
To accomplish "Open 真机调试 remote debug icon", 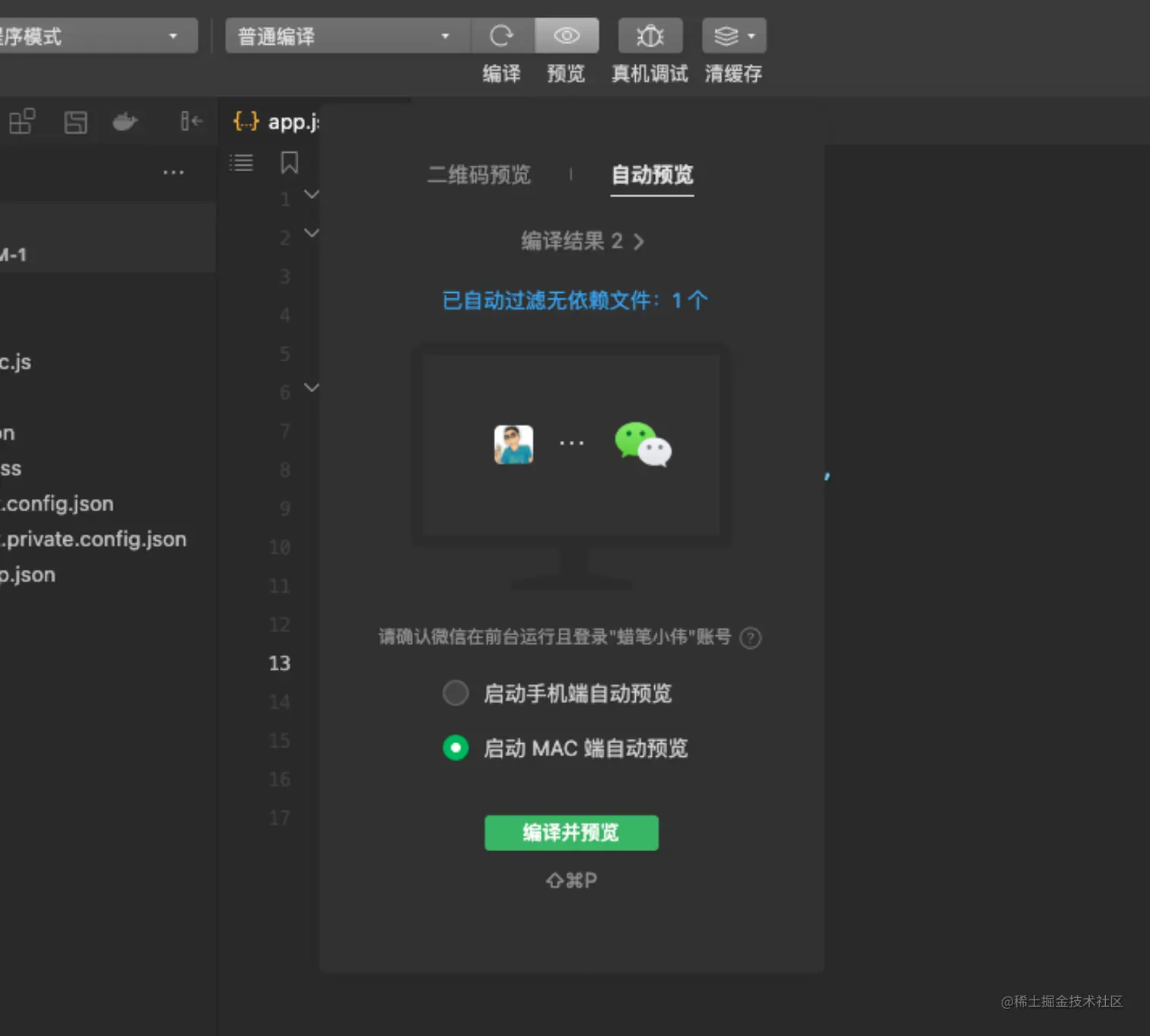I will (x=650, y=36).
